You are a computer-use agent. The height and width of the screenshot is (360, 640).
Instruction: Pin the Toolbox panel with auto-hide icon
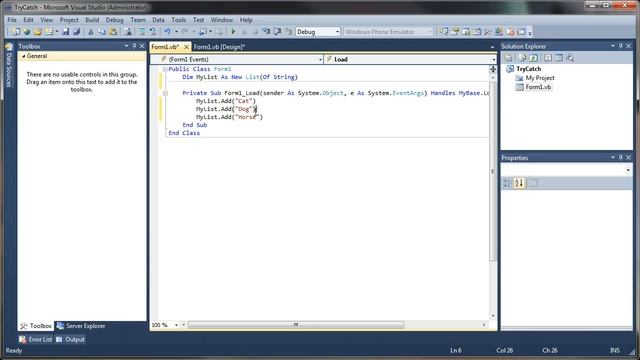(x=134, y=46)
